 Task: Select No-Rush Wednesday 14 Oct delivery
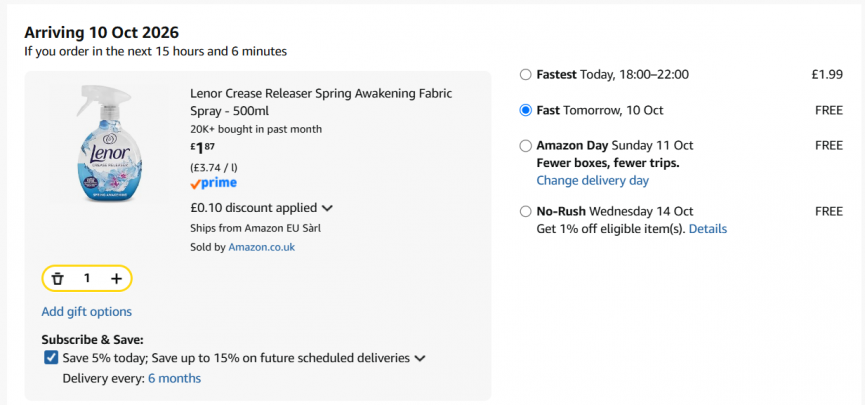[x=525, y=211]
